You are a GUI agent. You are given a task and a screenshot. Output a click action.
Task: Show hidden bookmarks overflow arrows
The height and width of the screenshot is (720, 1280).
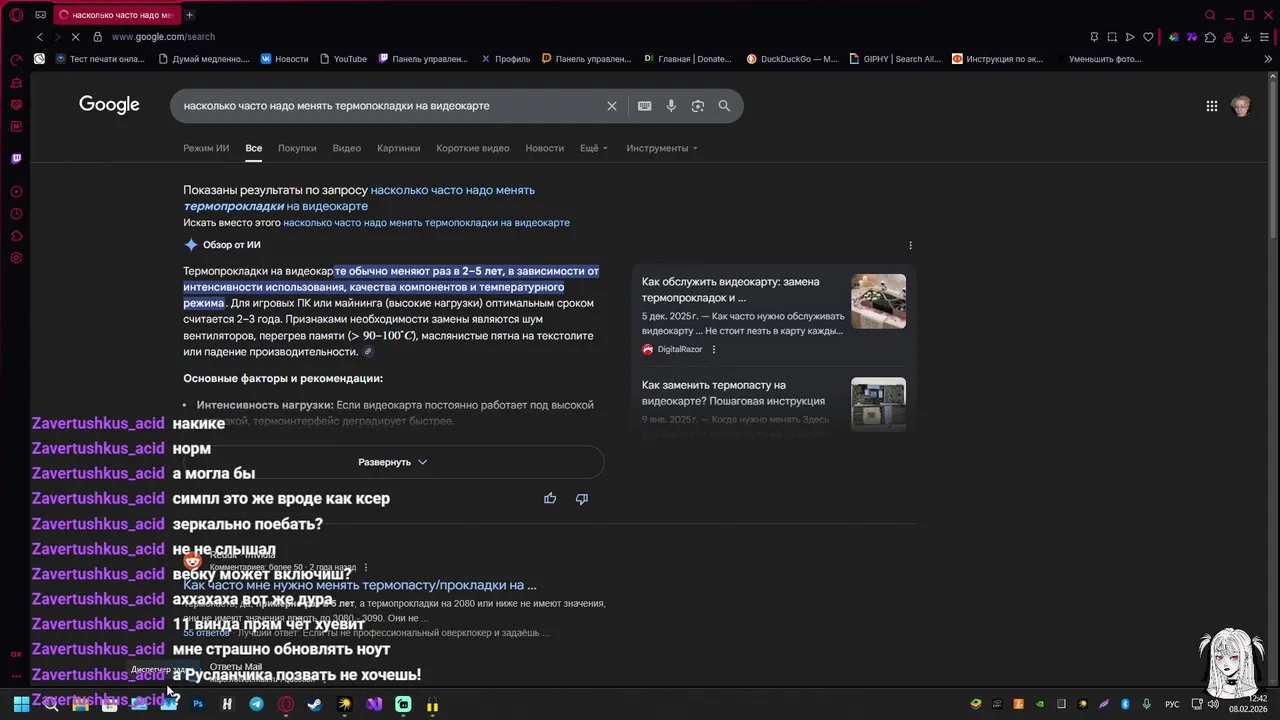[x=1269, y=59]
